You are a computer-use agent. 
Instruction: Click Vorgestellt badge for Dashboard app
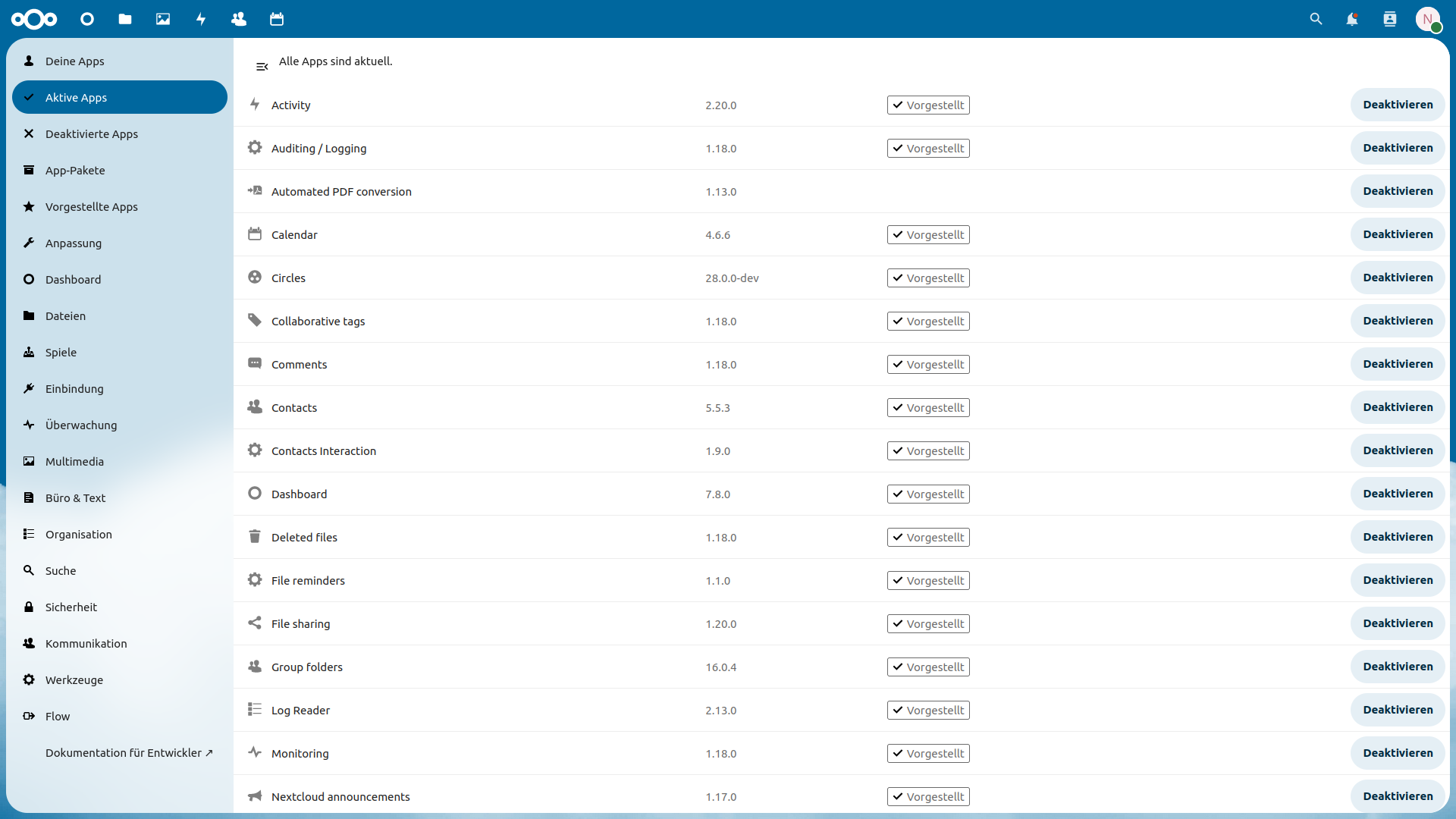[x=928, y=494]
